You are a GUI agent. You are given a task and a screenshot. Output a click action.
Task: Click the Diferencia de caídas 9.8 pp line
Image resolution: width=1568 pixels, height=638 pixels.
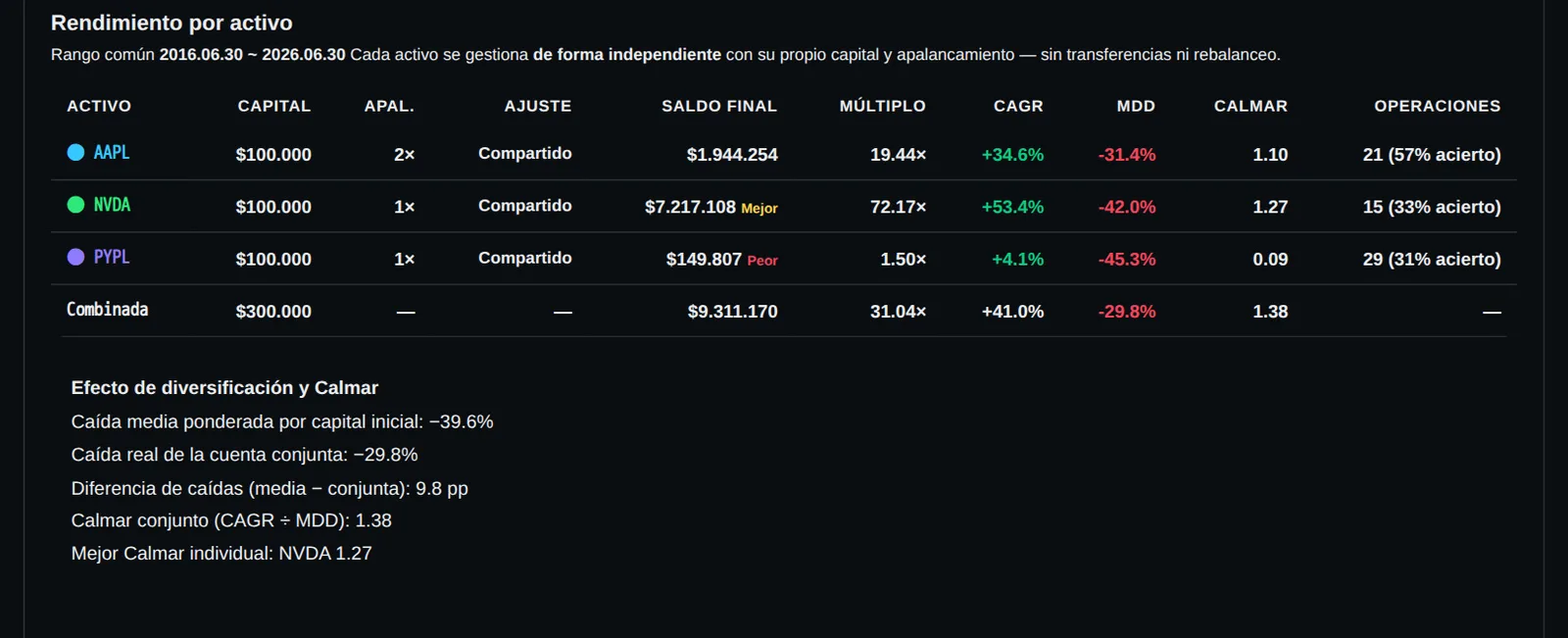coord(269,488)
